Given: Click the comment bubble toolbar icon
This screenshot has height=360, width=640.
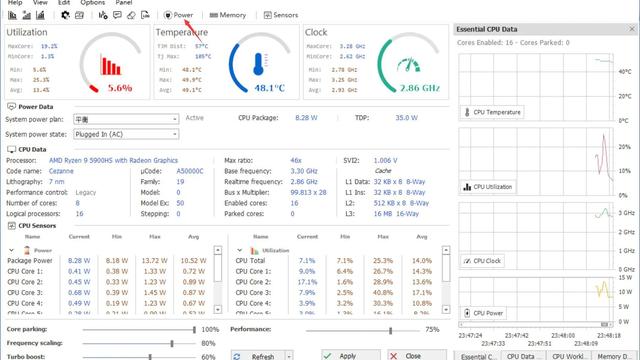Looking at the screenshot, I should coord(117,15).
